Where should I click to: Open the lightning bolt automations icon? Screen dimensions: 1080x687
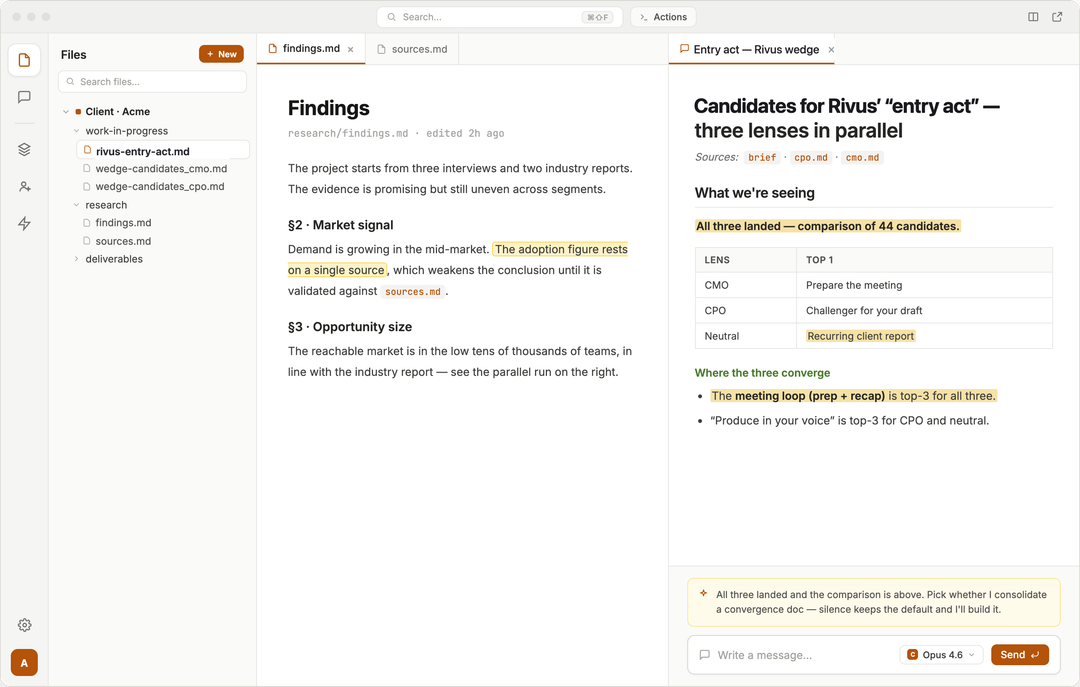[x=24, y=223]
